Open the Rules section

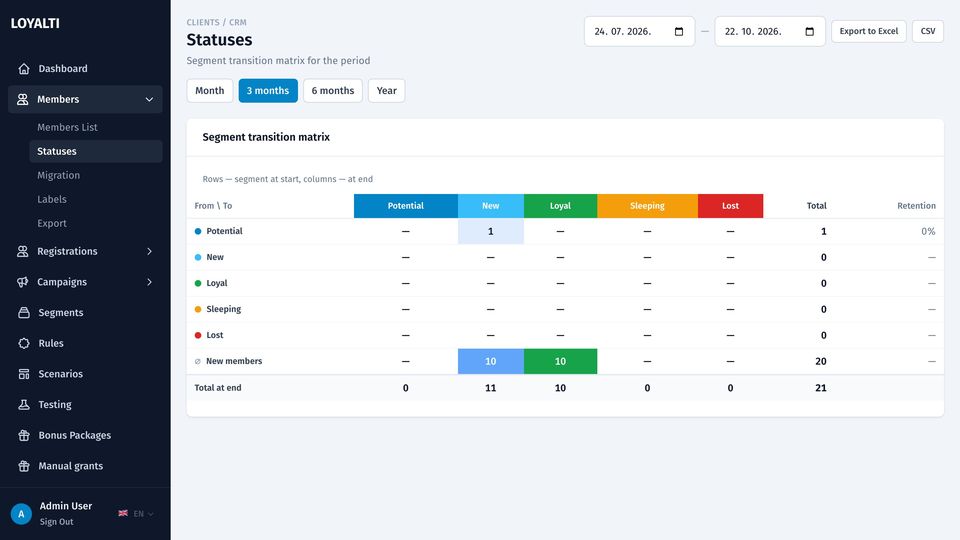(85, 343)
